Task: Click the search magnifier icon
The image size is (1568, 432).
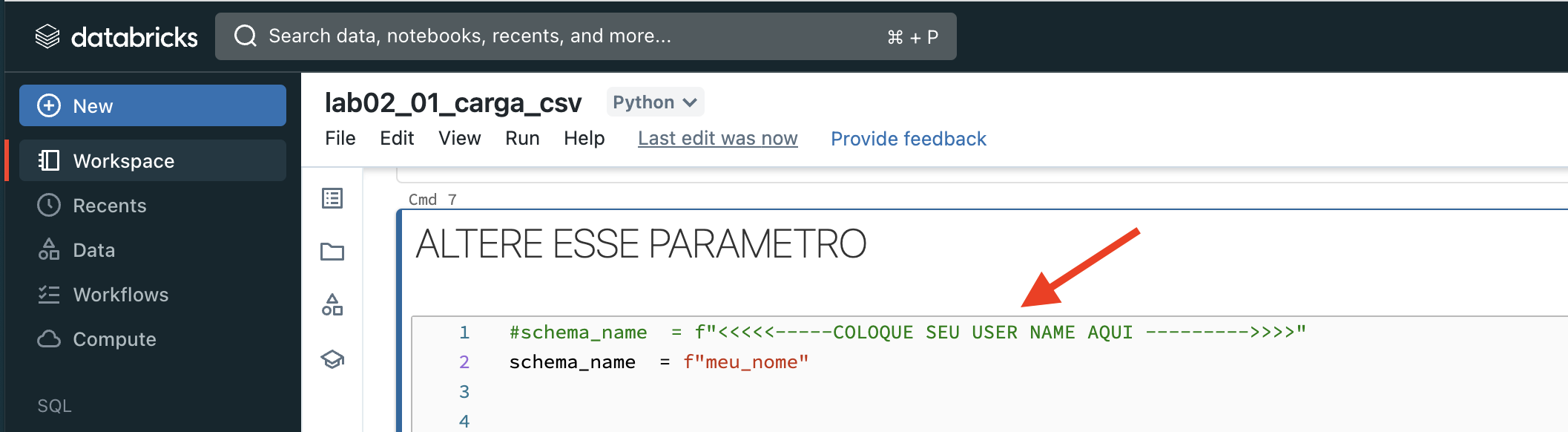Action: pos(246,36)
